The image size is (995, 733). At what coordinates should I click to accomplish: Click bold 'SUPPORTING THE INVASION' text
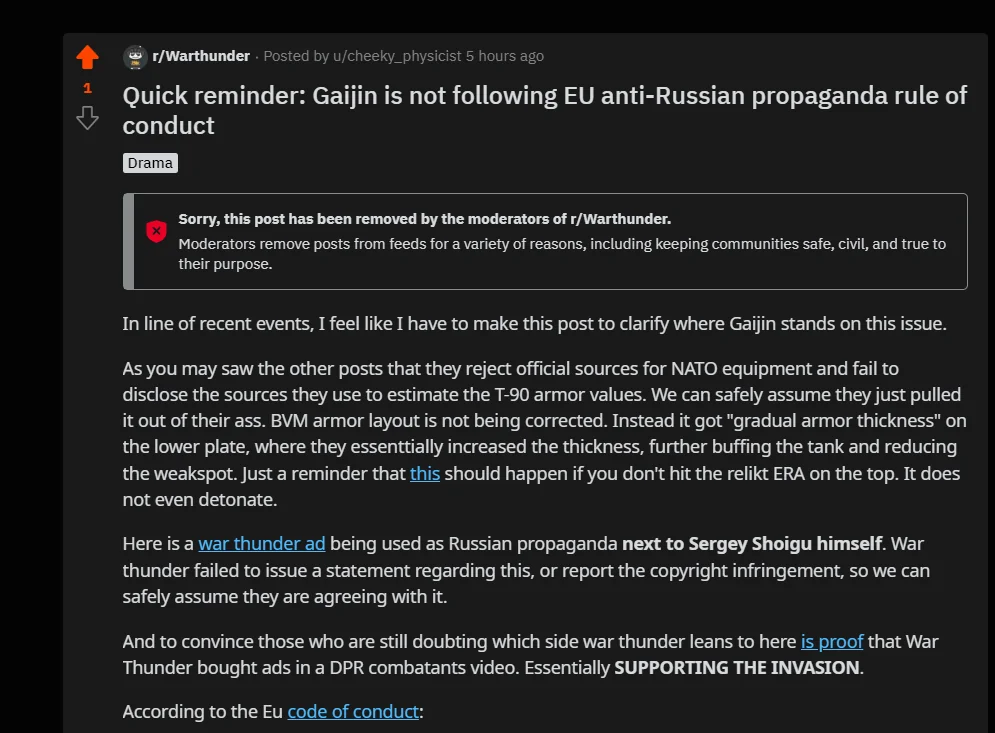coord(737,668)
